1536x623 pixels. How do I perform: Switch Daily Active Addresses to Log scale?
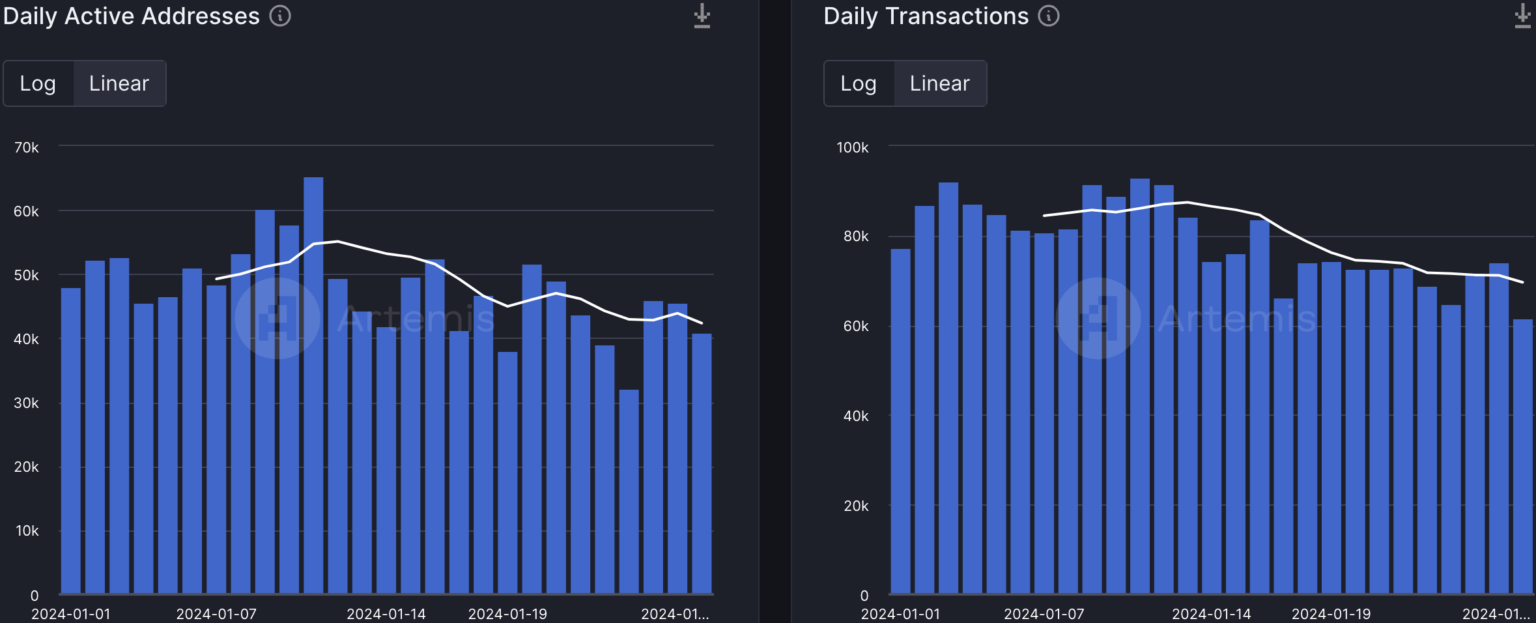coord(38,84)
